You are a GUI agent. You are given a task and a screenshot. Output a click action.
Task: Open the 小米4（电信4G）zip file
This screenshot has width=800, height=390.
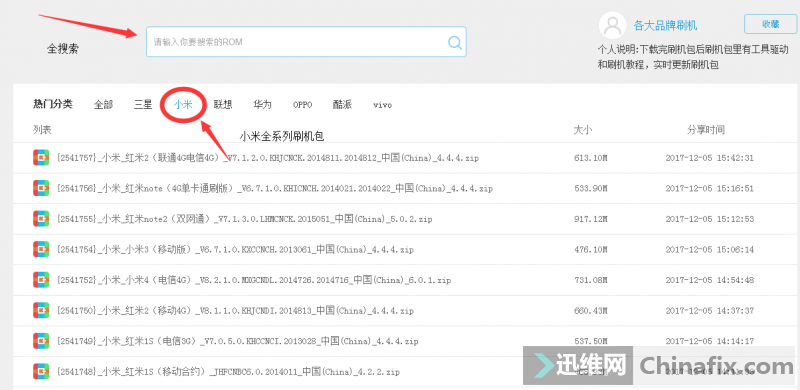pos(254,280)
